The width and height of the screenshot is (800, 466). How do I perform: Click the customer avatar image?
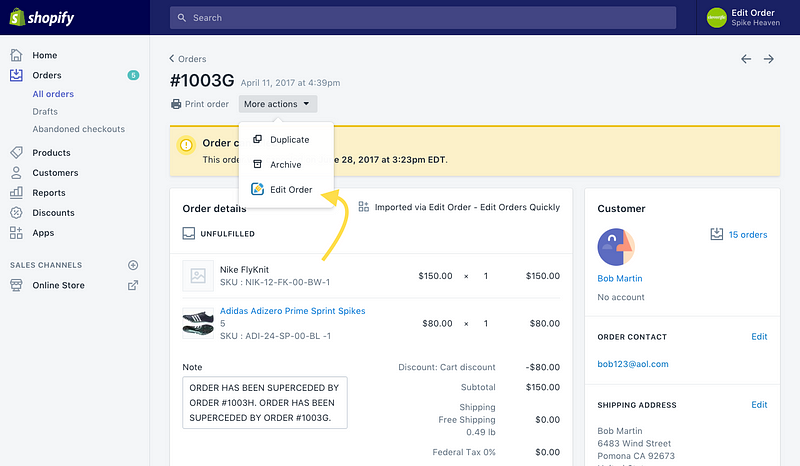pyautogui.click(x=616, y=247)
